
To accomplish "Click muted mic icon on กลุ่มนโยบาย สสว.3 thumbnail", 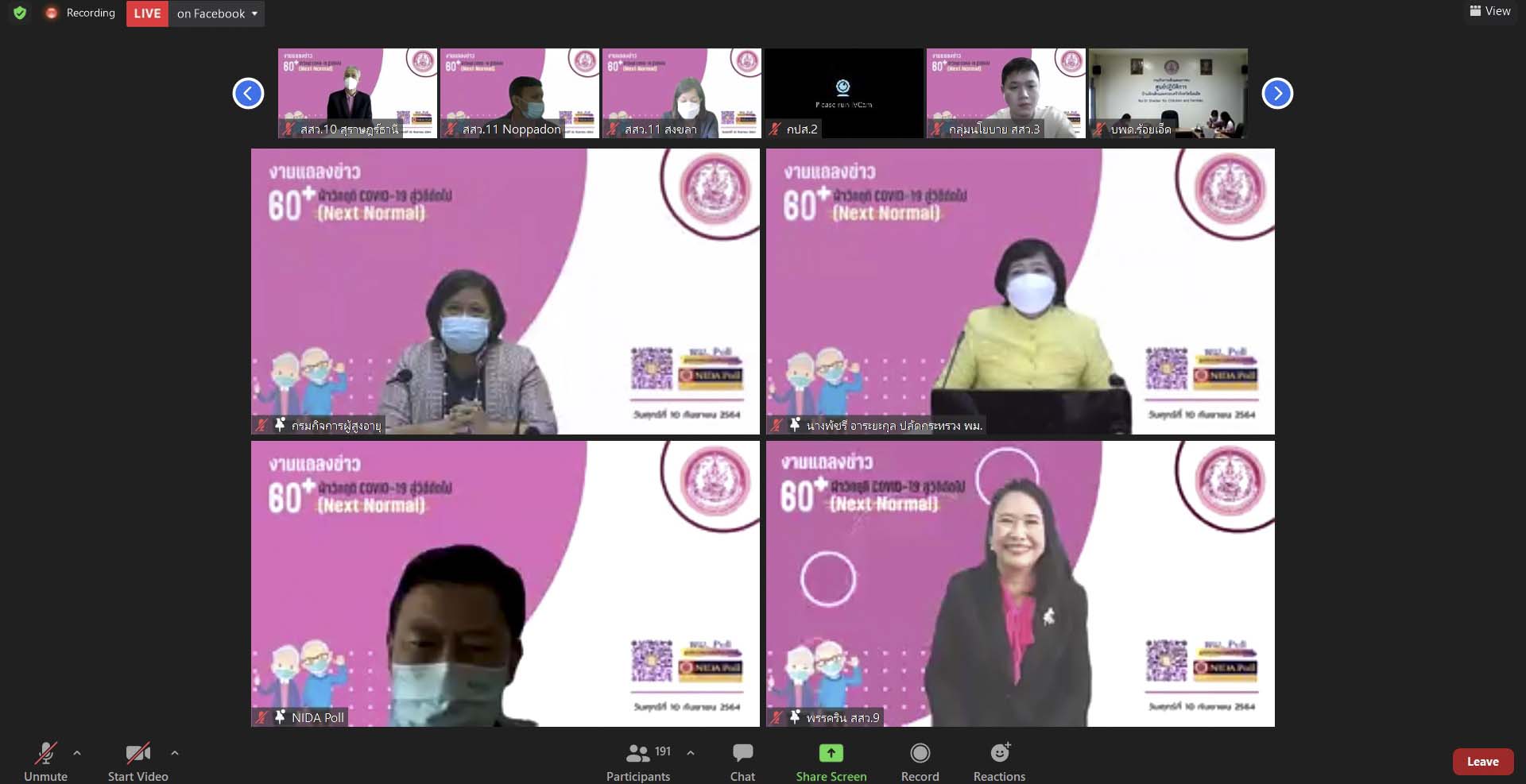I will point(937,129).
